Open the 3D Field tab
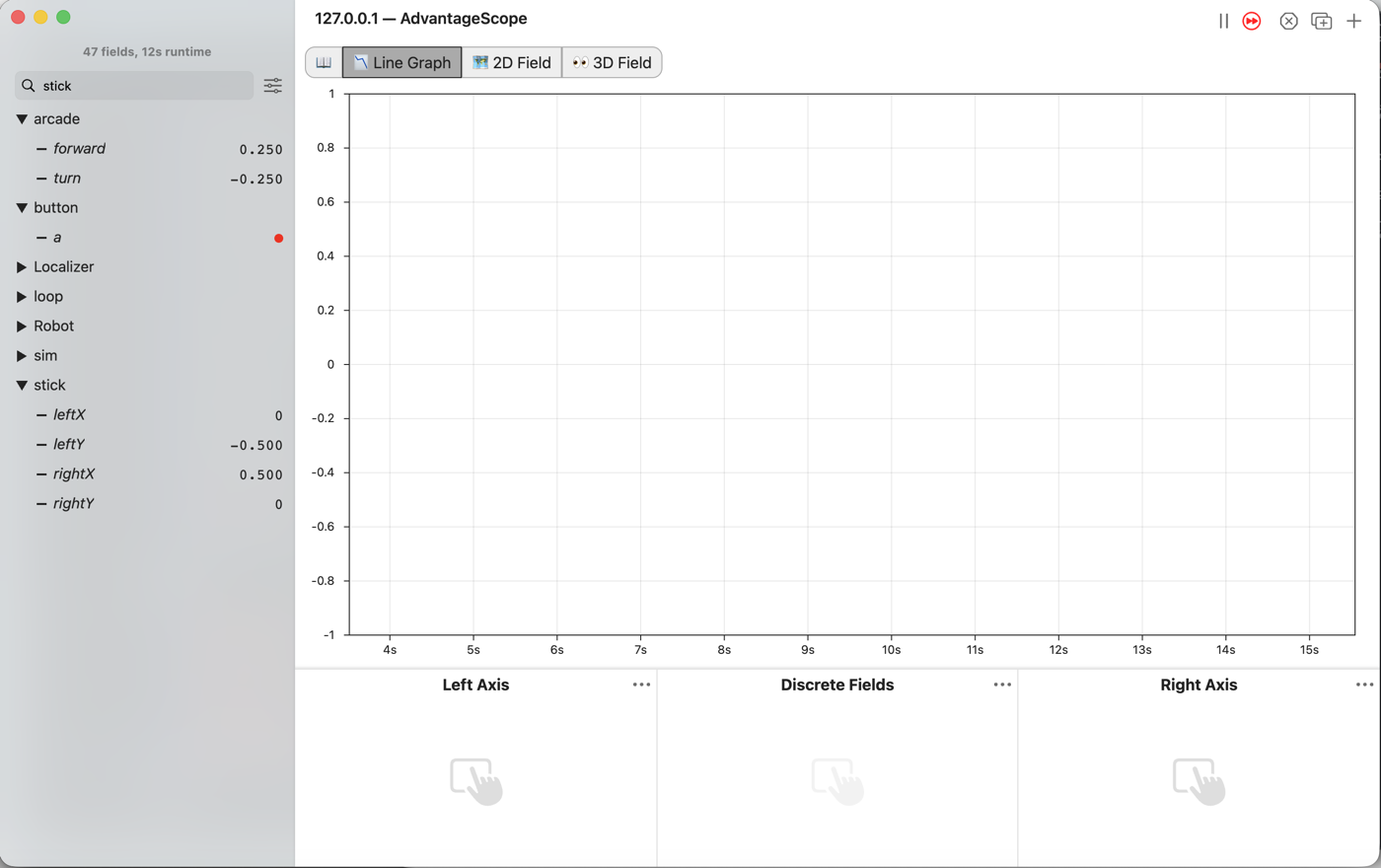Screen dimensions: 1381x868 coord(612,62)
